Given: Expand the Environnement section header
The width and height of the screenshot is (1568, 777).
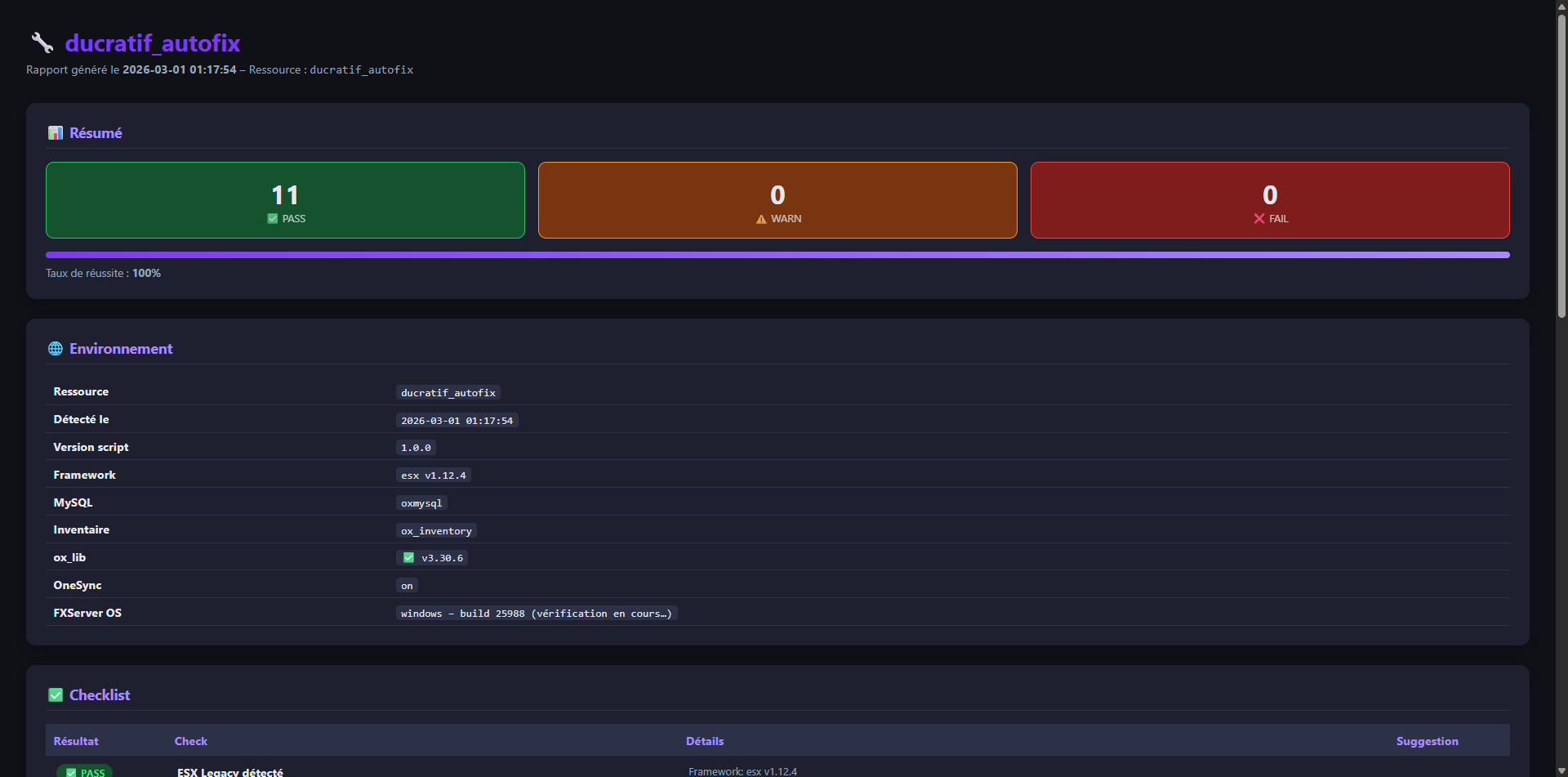Looking at the screenshot, I should 121,348.
